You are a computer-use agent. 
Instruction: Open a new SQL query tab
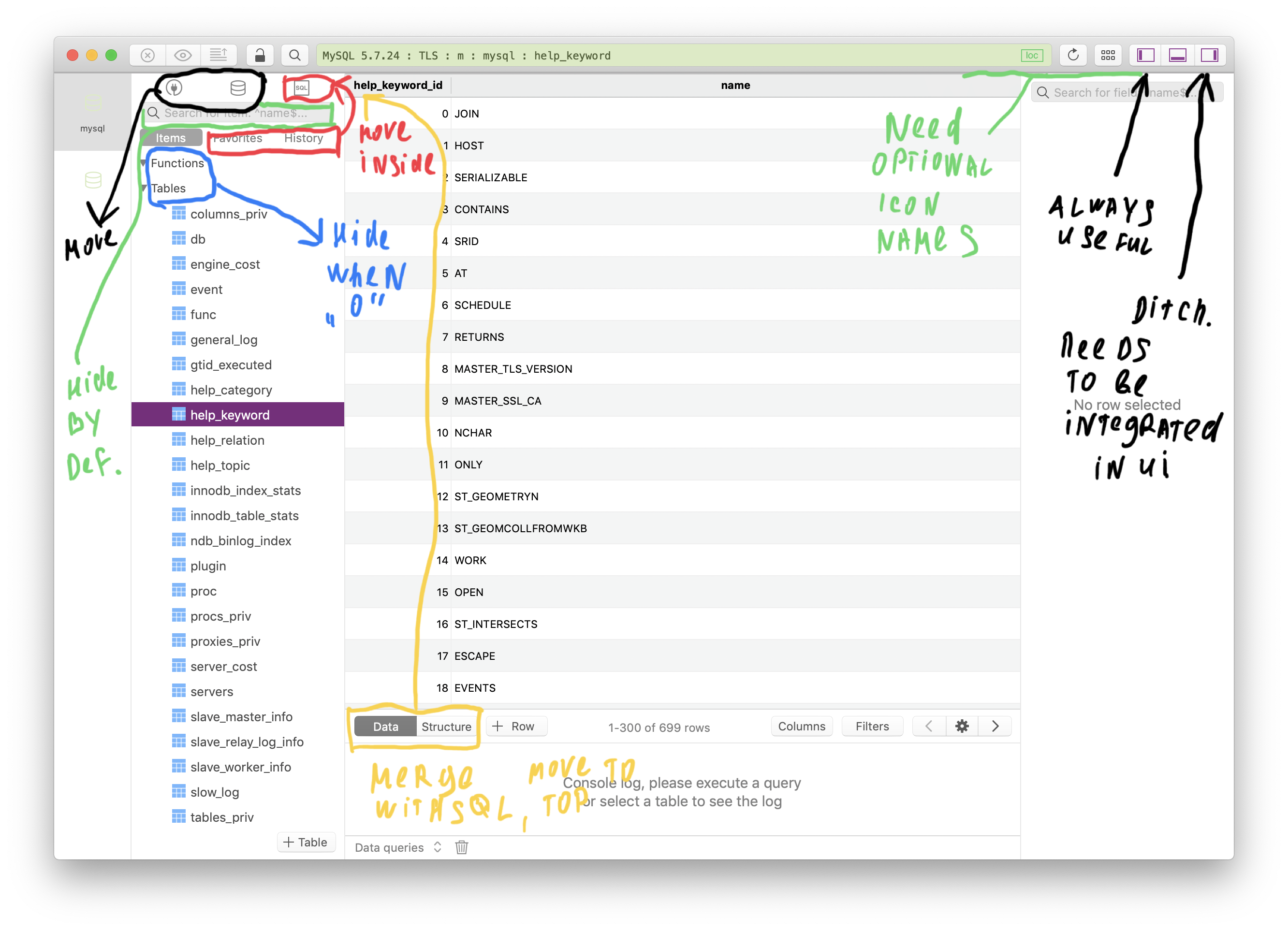click(301, 88)
